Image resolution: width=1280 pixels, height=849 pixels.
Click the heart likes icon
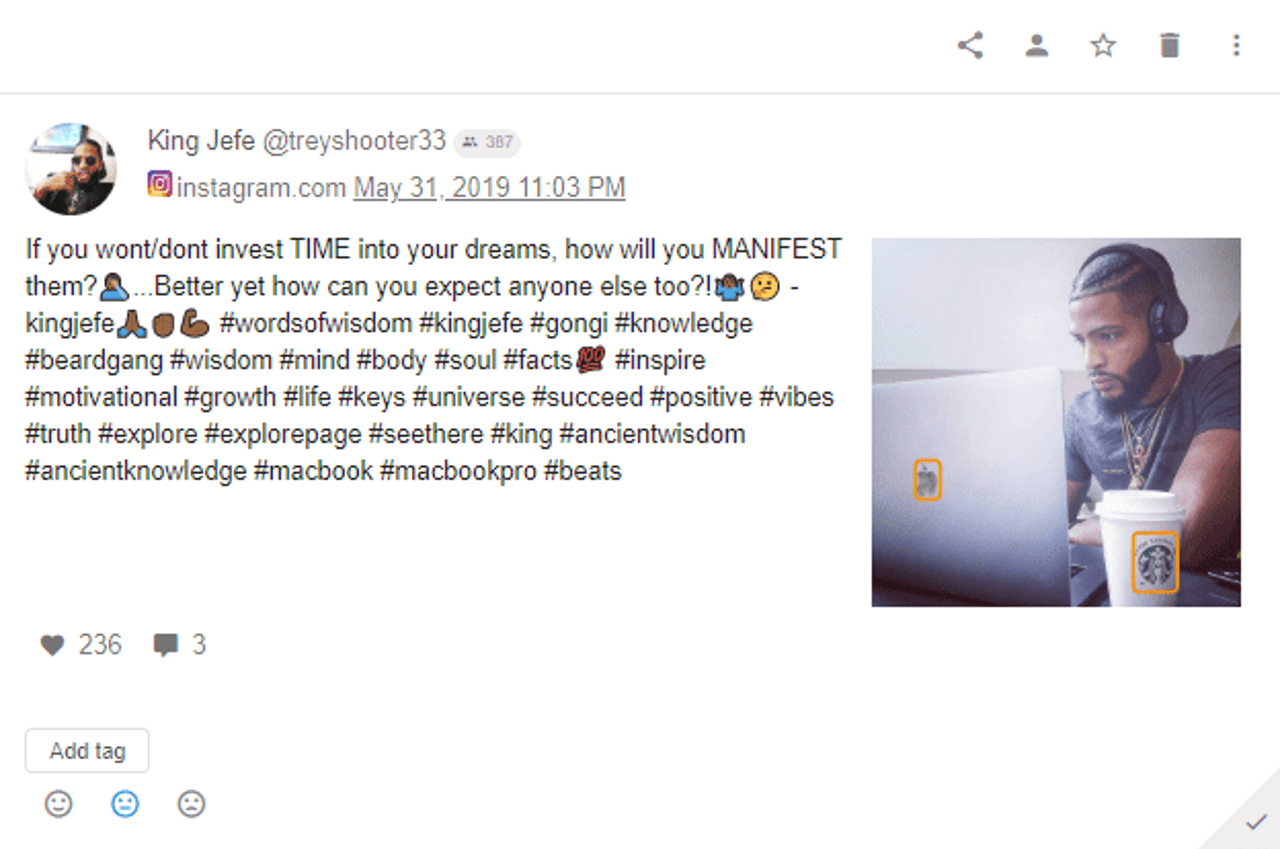coord(52,646)
